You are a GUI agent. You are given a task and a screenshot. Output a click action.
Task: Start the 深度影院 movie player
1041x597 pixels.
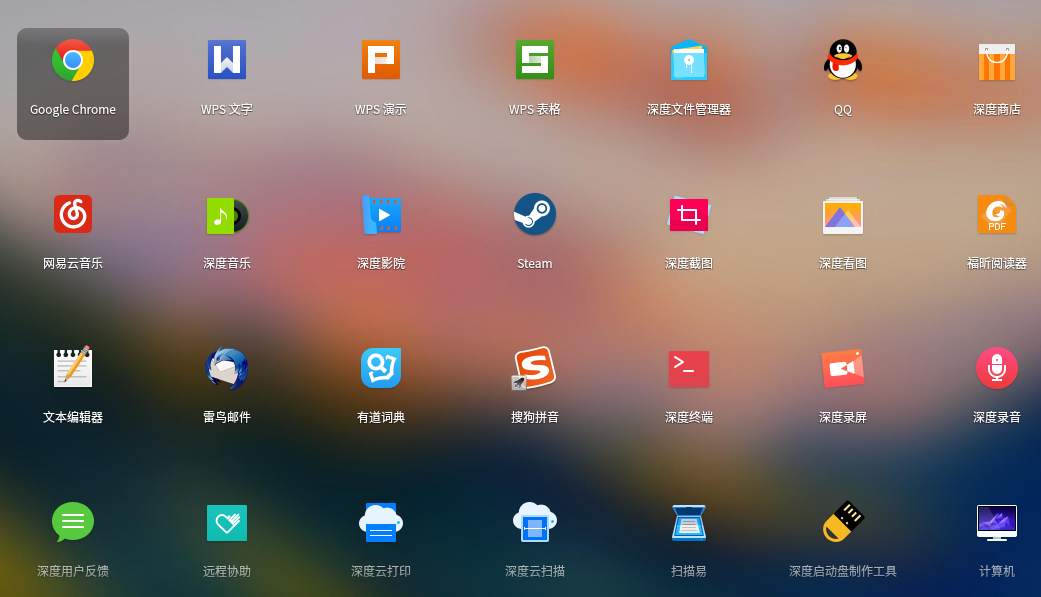381,214
